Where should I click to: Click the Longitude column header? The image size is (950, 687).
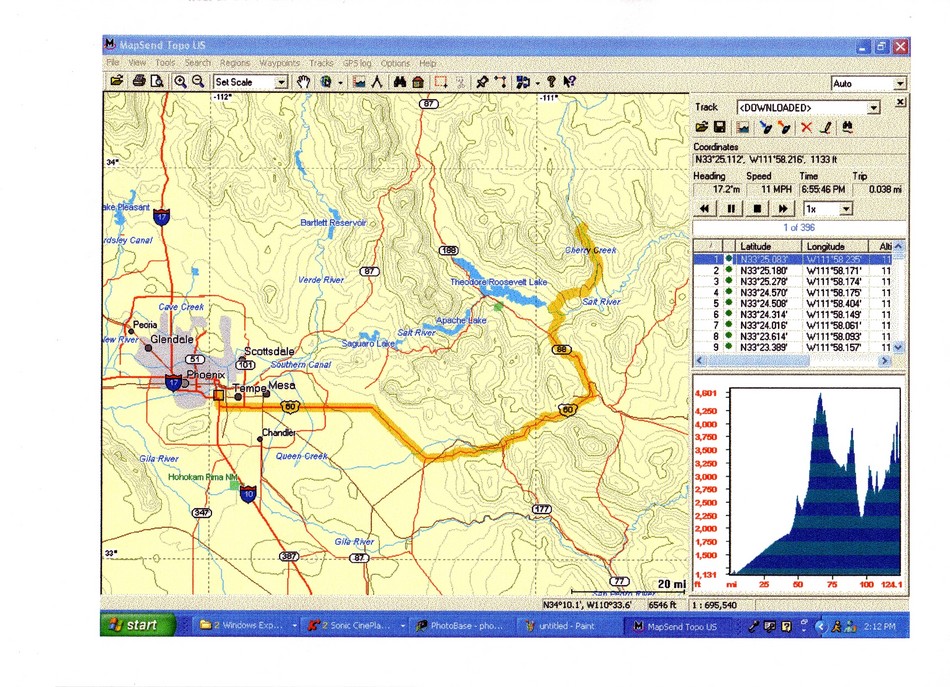[x=834, y=246]
